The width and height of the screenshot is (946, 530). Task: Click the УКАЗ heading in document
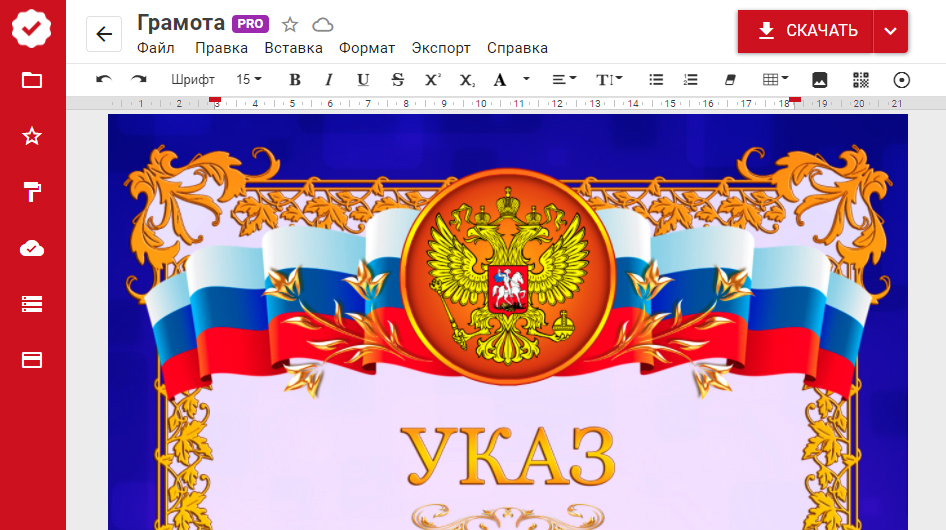508,456
